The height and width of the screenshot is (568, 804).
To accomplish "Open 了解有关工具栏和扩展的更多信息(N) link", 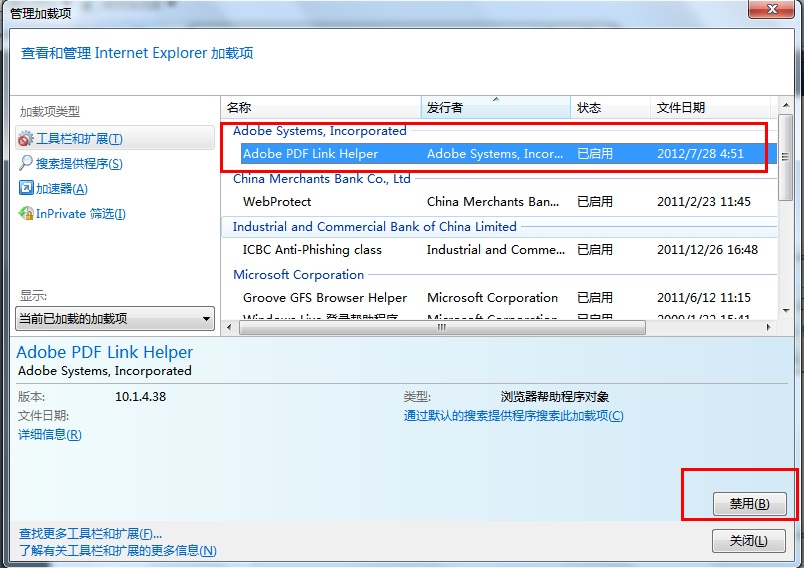I will click(x=117, y=551).
